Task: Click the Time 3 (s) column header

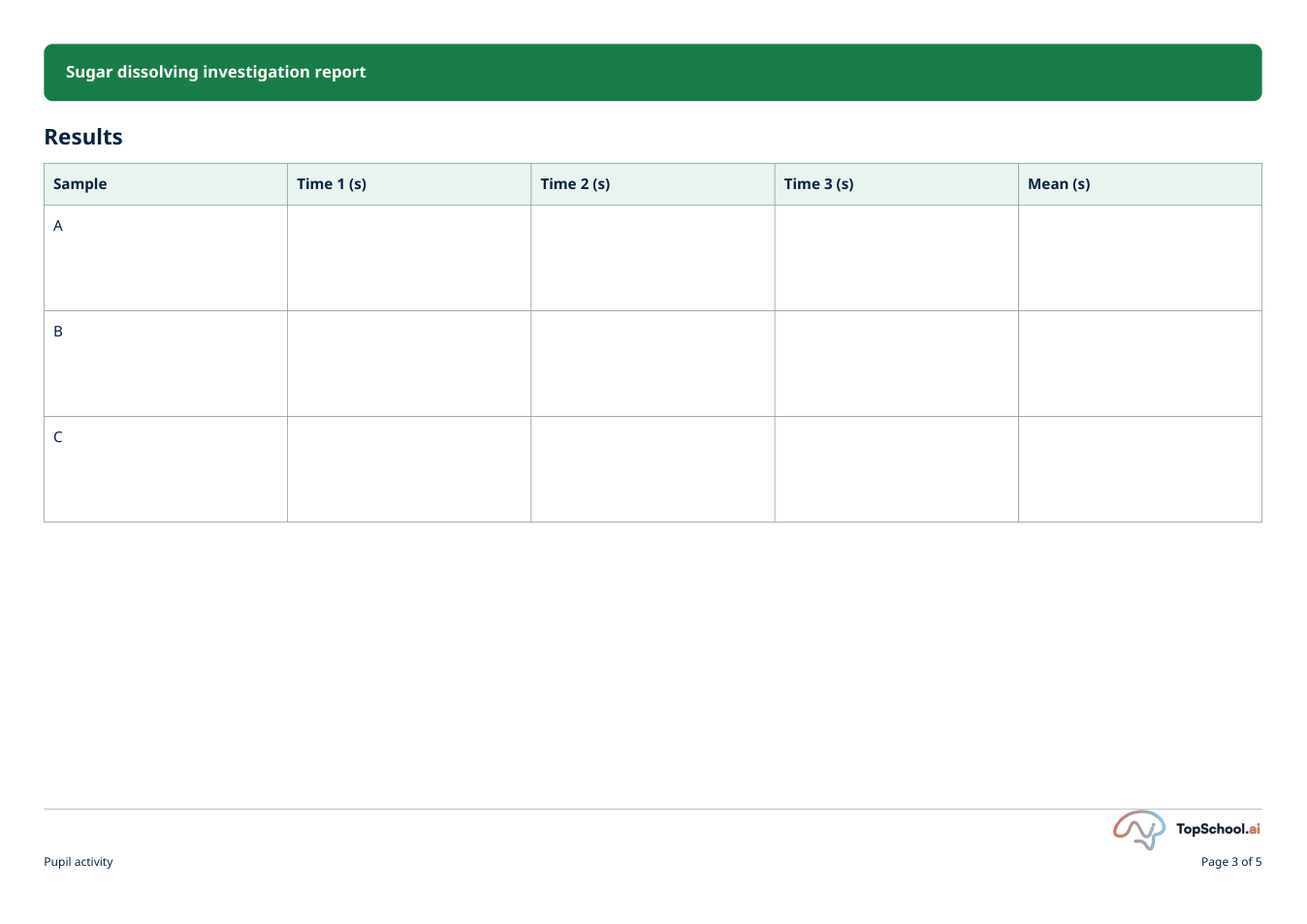Action: click(x=897, y=184)
